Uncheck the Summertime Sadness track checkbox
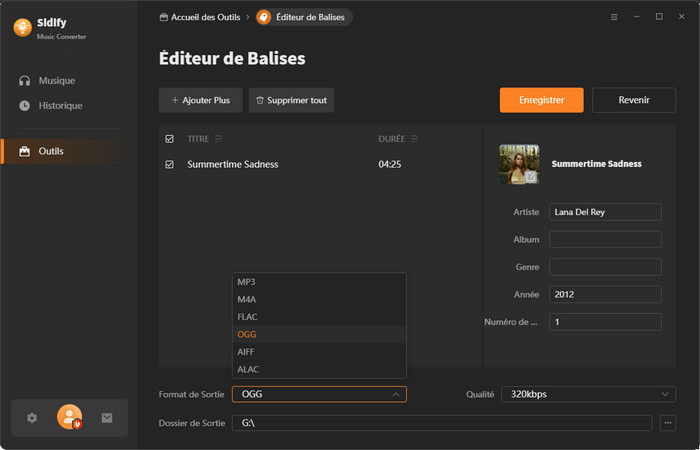Image resolution: width=700 pixels, height=450 pixels. tap(169, 164)
